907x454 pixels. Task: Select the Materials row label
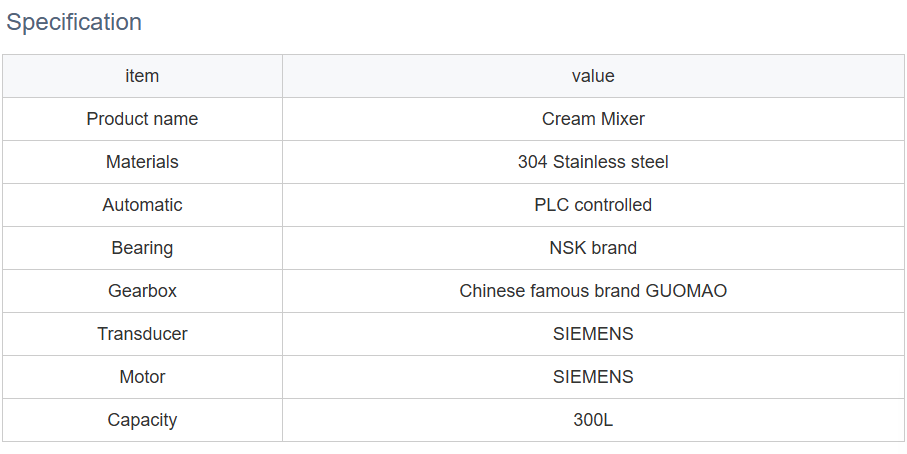(x=142, y=162)
